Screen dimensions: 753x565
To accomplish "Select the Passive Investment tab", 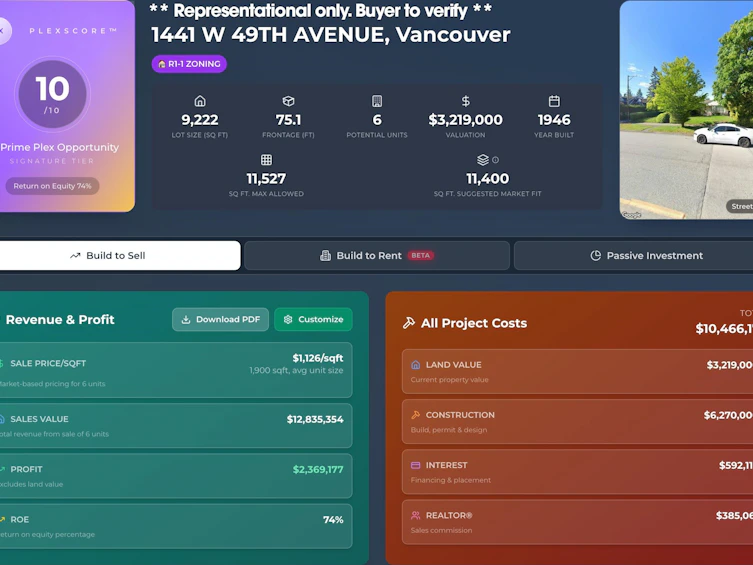I will [x=633, y=255].
